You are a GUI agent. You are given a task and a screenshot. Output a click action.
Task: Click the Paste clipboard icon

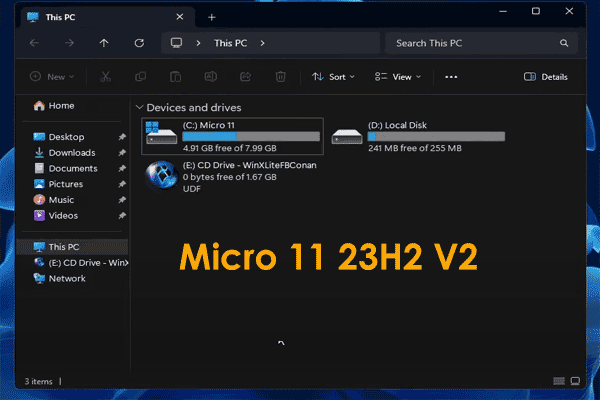pyautogui.click(x=175, y=77)
